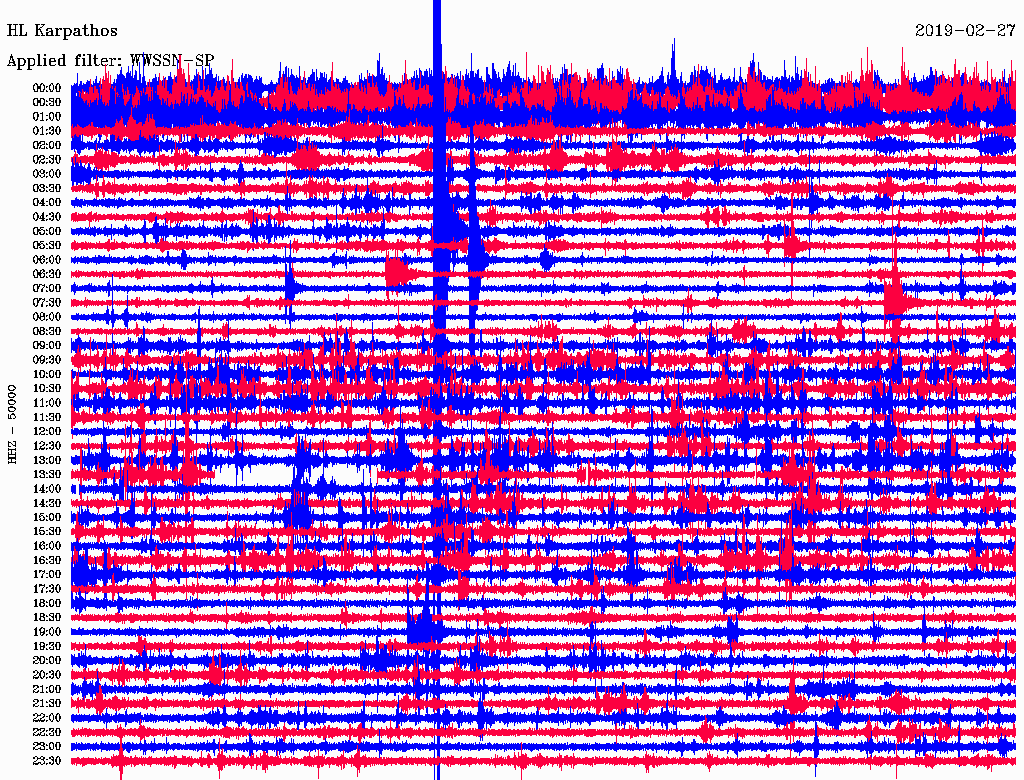
Task: Select the 05:30 time label
Action: 47,245
